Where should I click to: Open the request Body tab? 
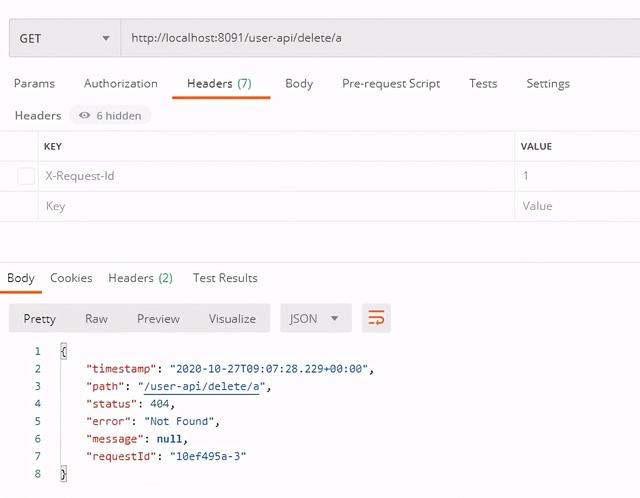299,84
